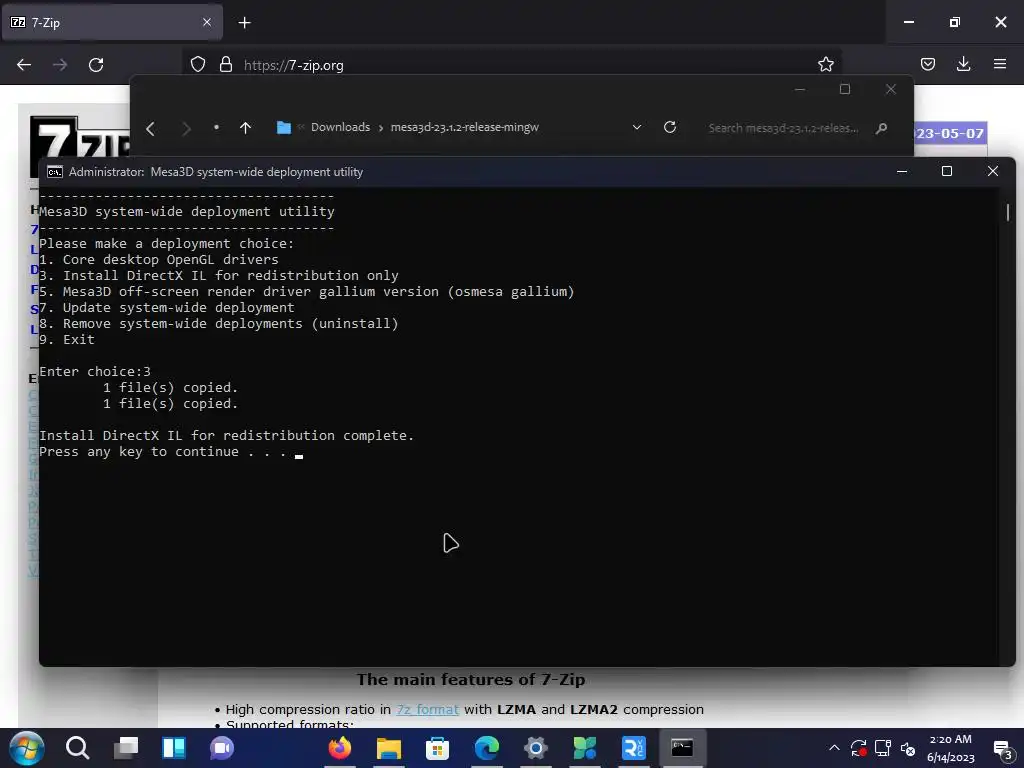Click Explorer search magnifier icon
The image size is (1024, 768).
click(881, 128)
